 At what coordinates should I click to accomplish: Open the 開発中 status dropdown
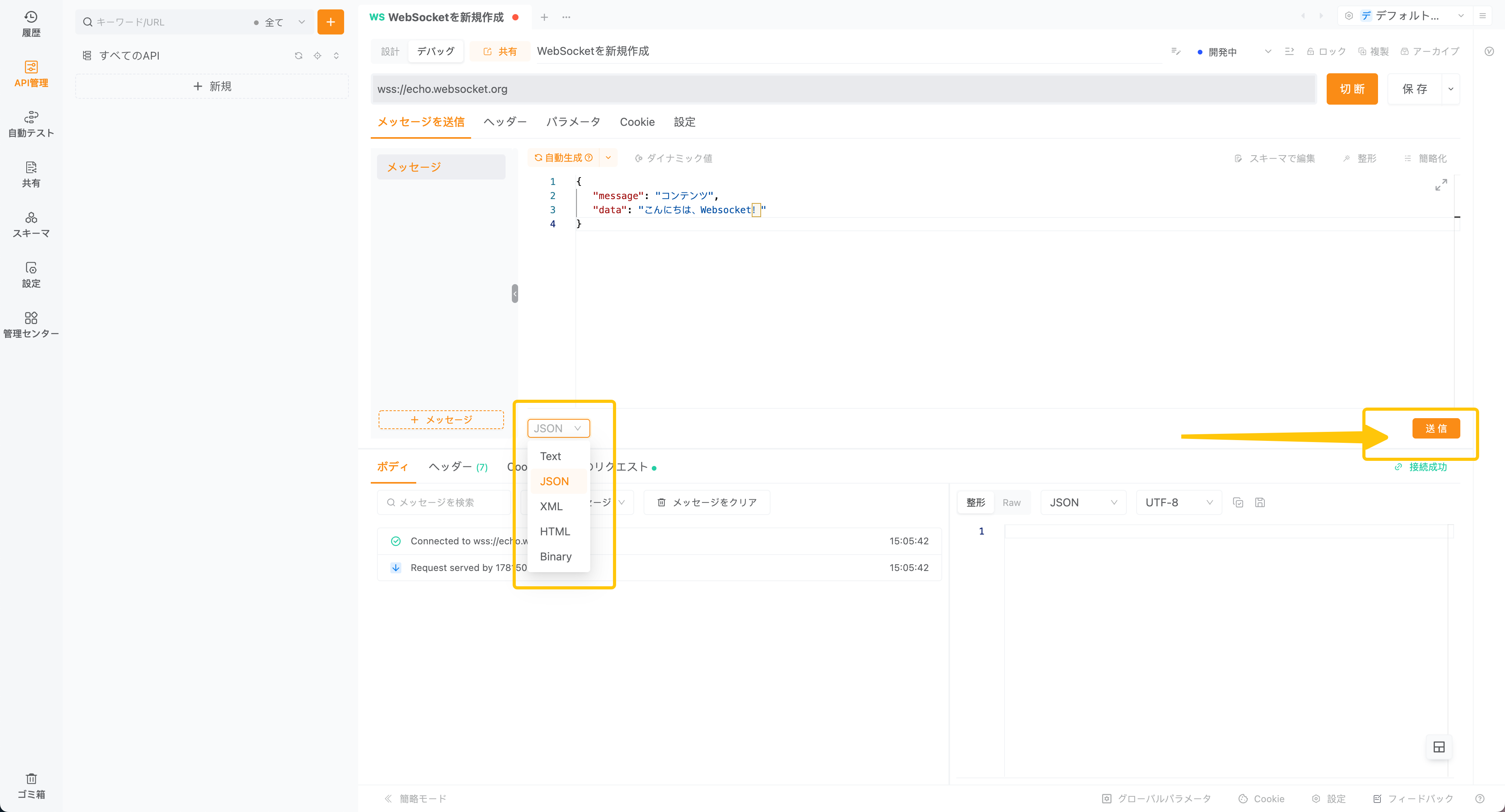[1235, 51]
